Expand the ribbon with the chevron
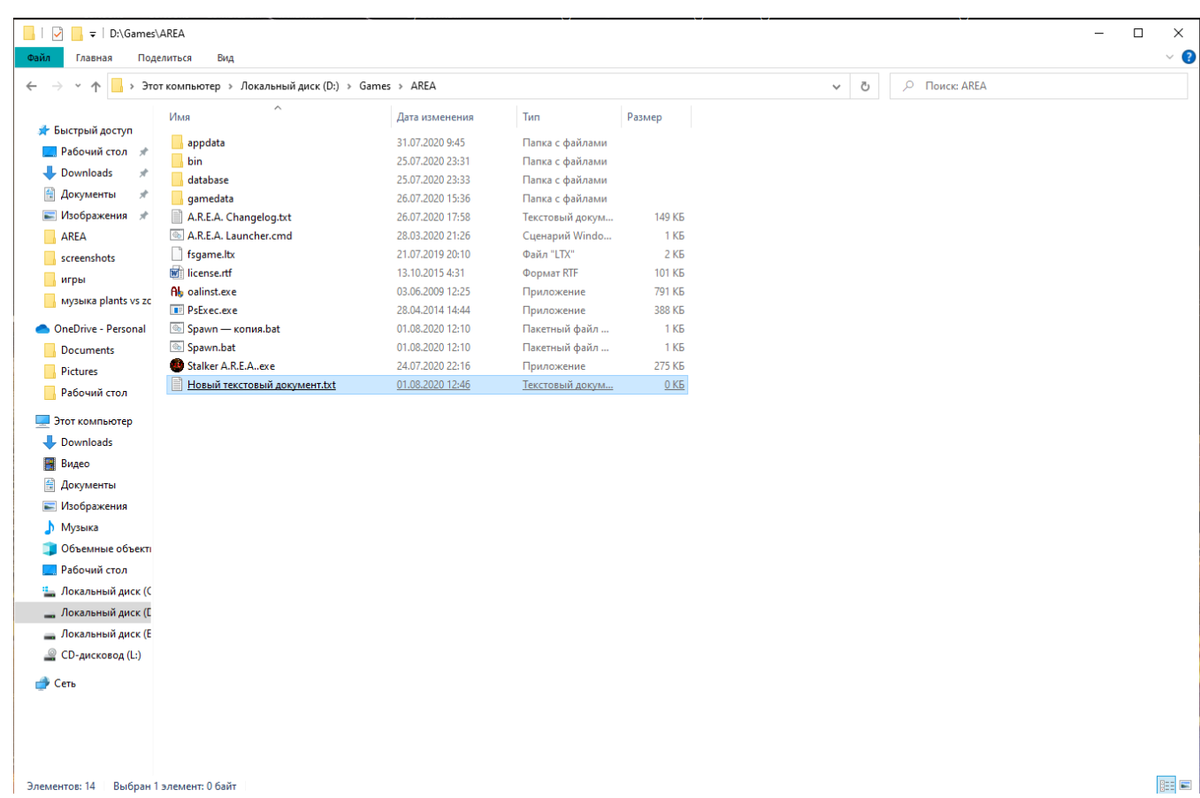This screenshot has width=1200, height=798. [x=1171, y=58]
